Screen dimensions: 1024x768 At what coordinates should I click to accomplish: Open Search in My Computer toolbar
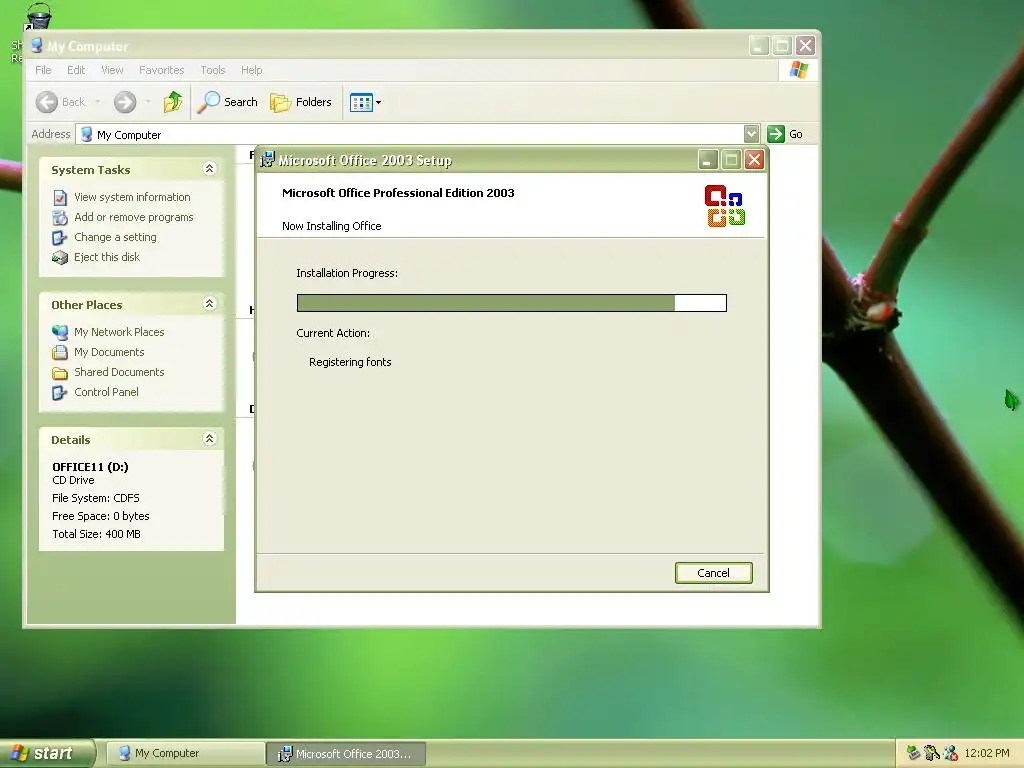click(x=228, y=102)
